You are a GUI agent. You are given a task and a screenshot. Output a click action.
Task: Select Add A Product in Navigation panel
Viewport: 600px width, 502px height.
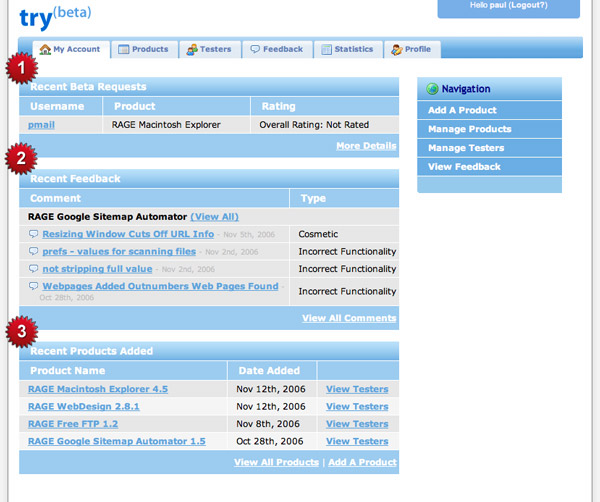(x=489, y=110)
